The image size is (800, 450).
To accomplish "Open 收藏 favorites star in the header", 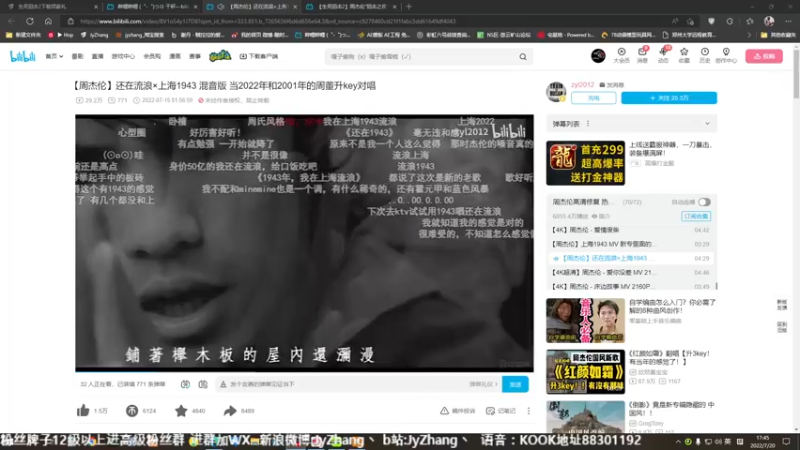I will pyautogui.click(x=684, y=55).
